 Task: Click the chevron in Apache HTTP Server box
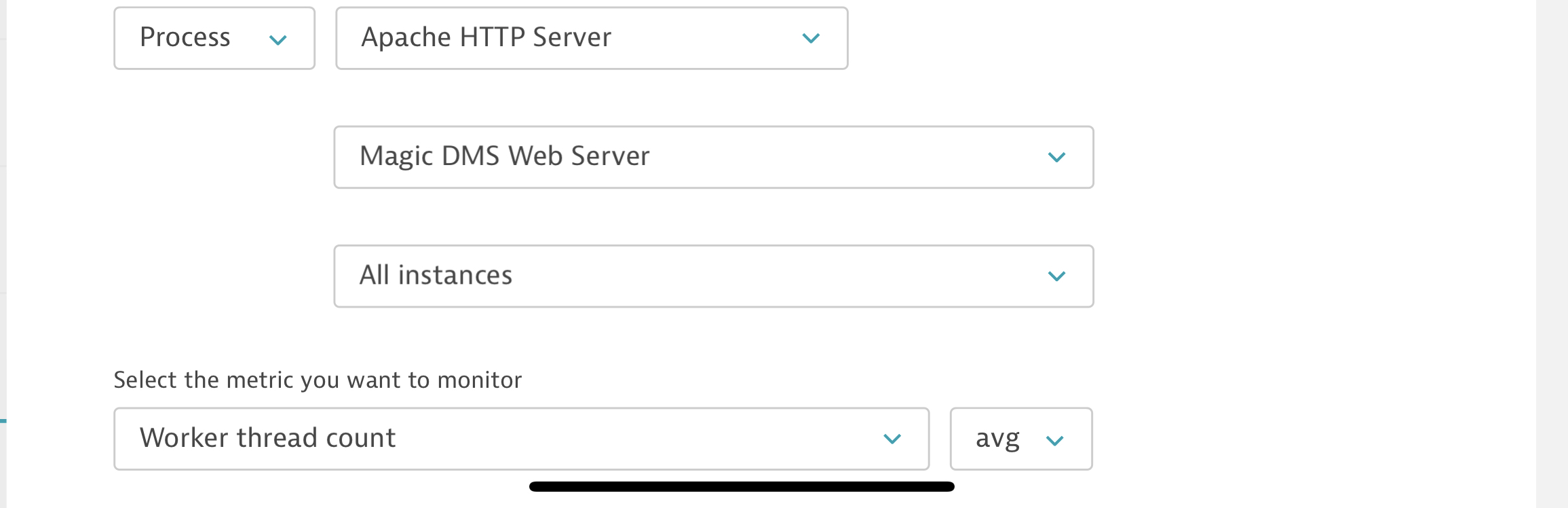click(811, 39)
